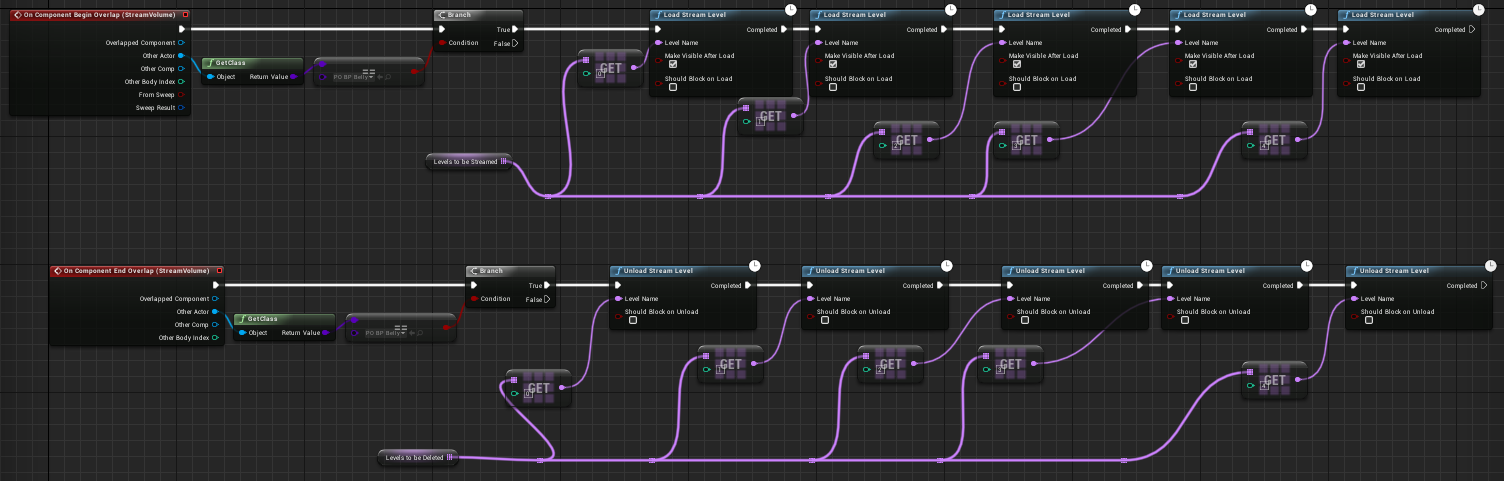This screenshot has height=481, width=1504.
Task: Select GET index 3 node from Levels to be Streamed
Action: point(1027,141)
